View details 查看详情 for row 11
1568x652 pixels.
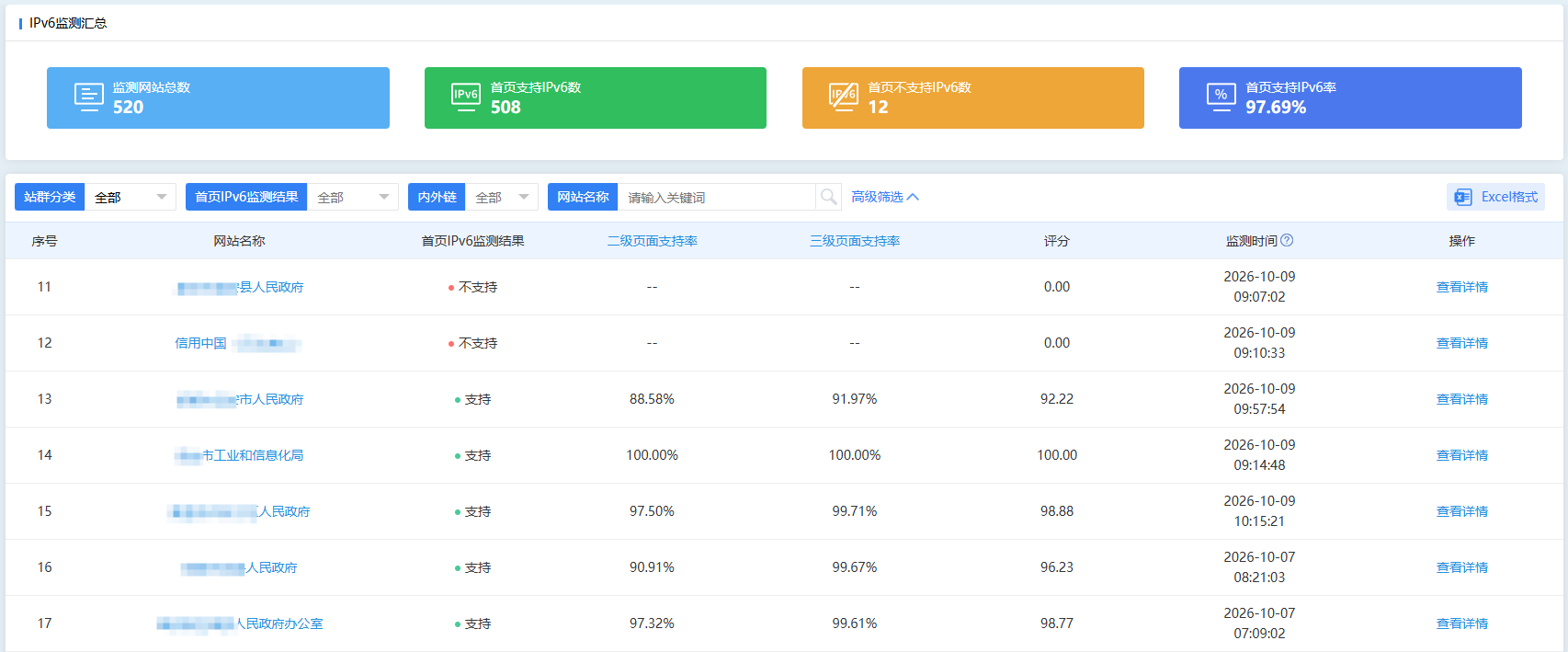click(1461, 287)
